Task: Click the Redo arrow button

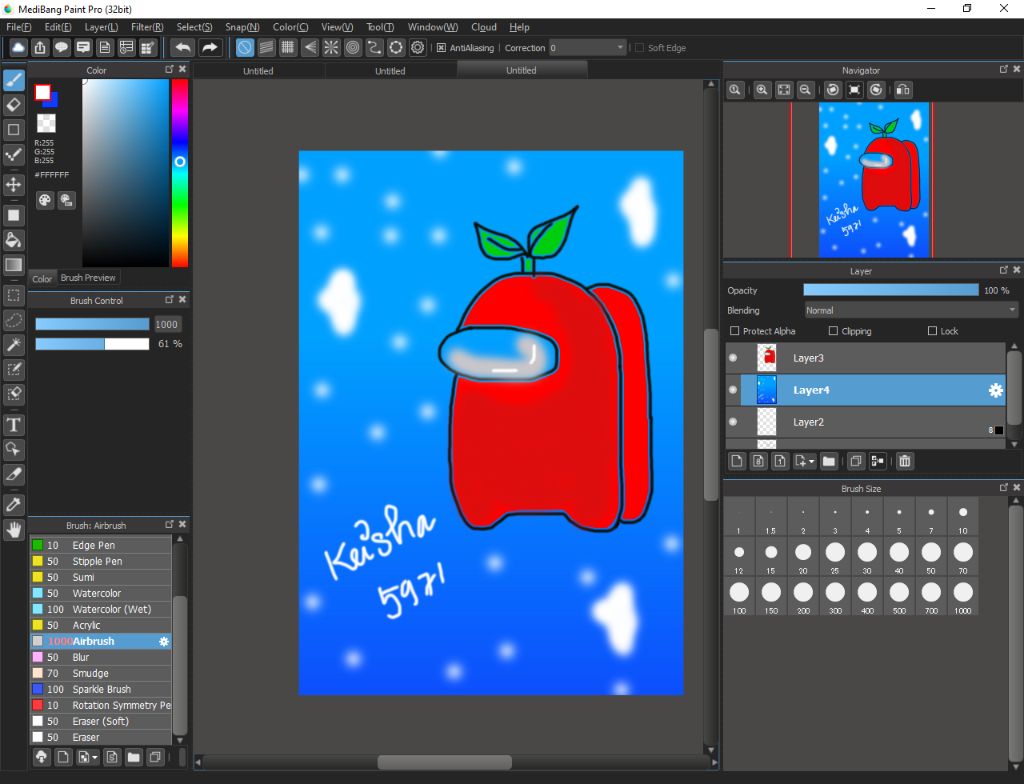Action: (209, 48)
